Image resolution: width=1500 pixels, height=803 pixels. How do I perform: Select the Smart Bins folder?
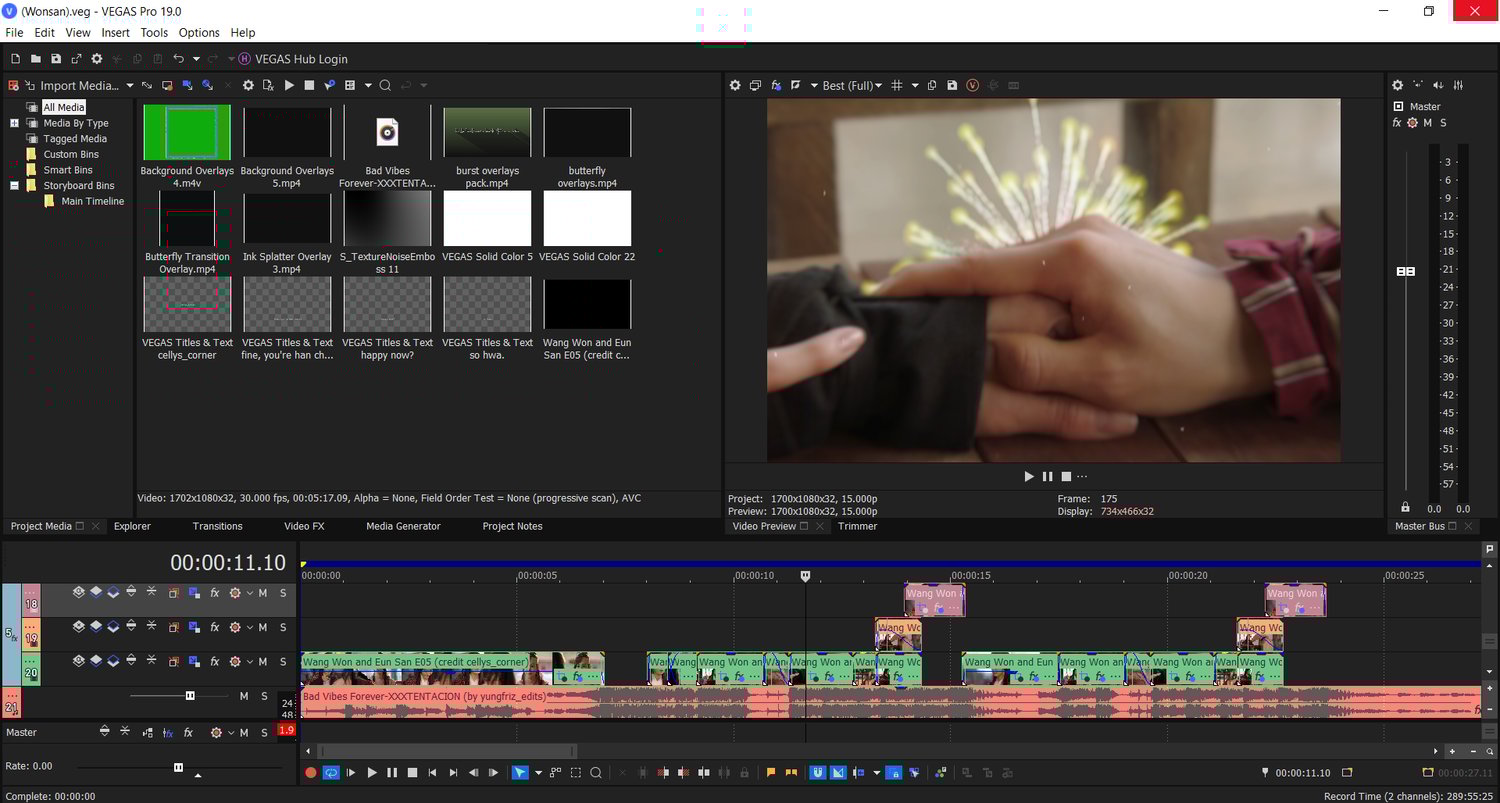[x=67, y=170]
